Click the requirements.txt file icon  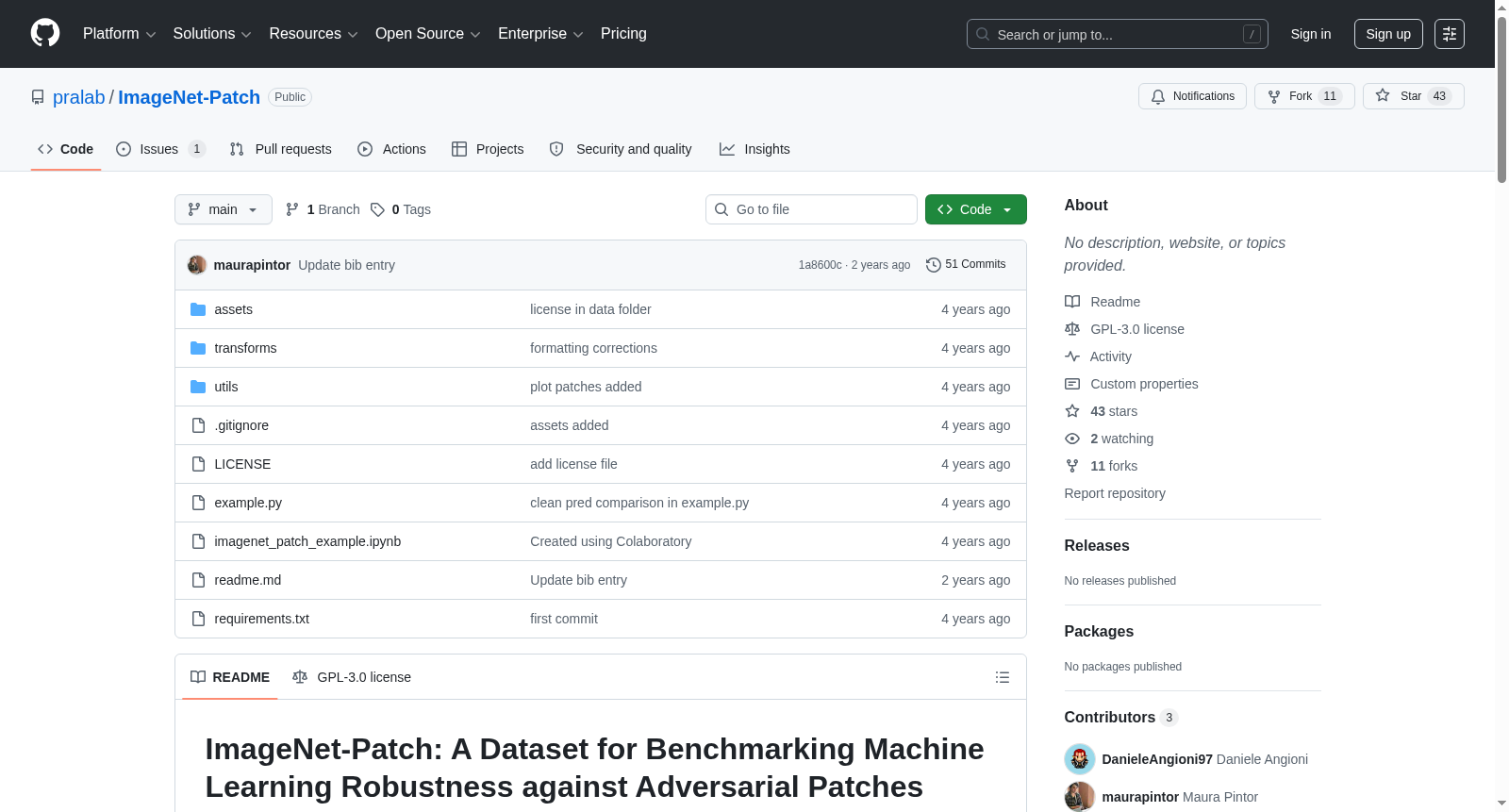[x=198, y=619]
